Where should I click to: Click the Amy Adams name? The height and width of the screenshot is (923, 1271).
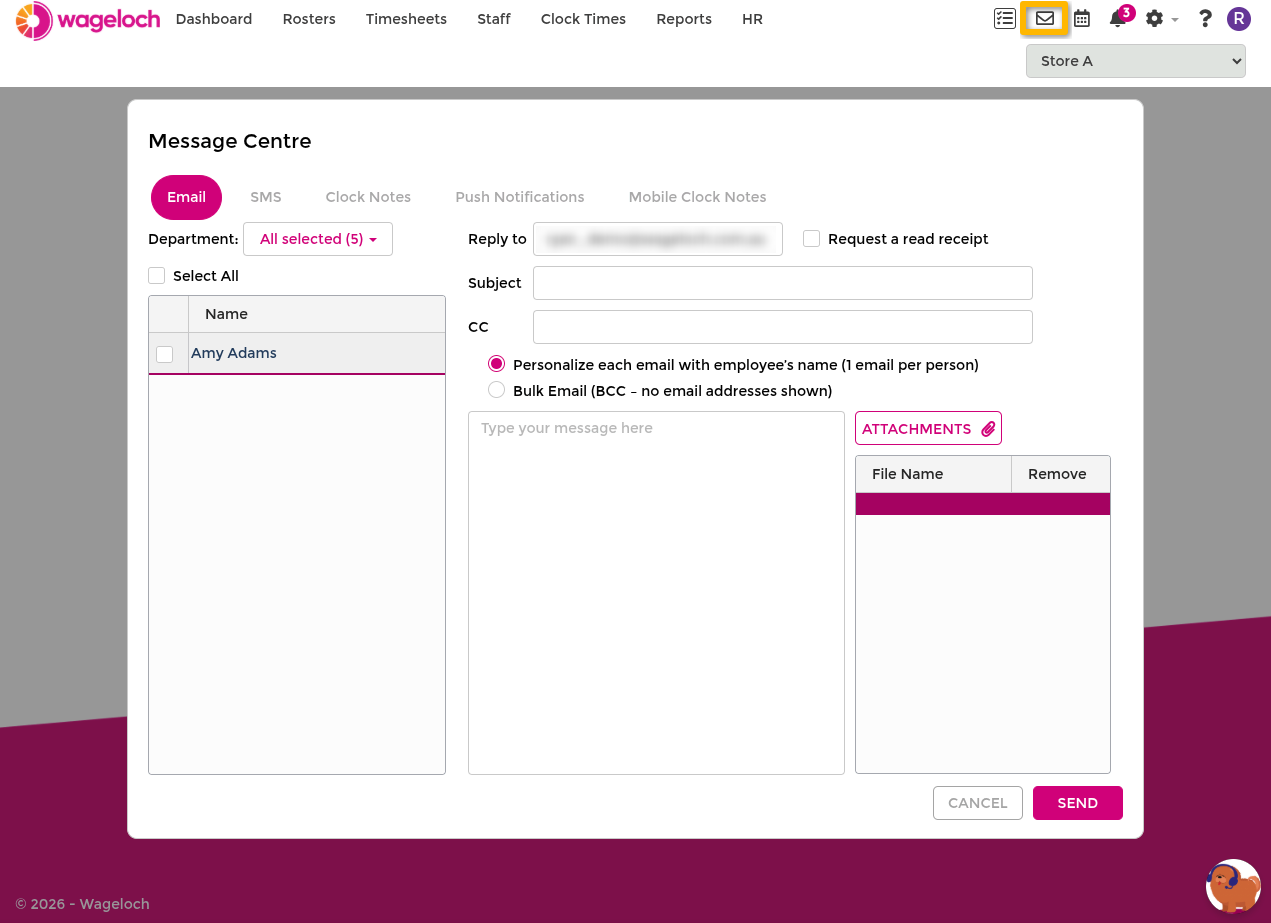click(234, 353)
